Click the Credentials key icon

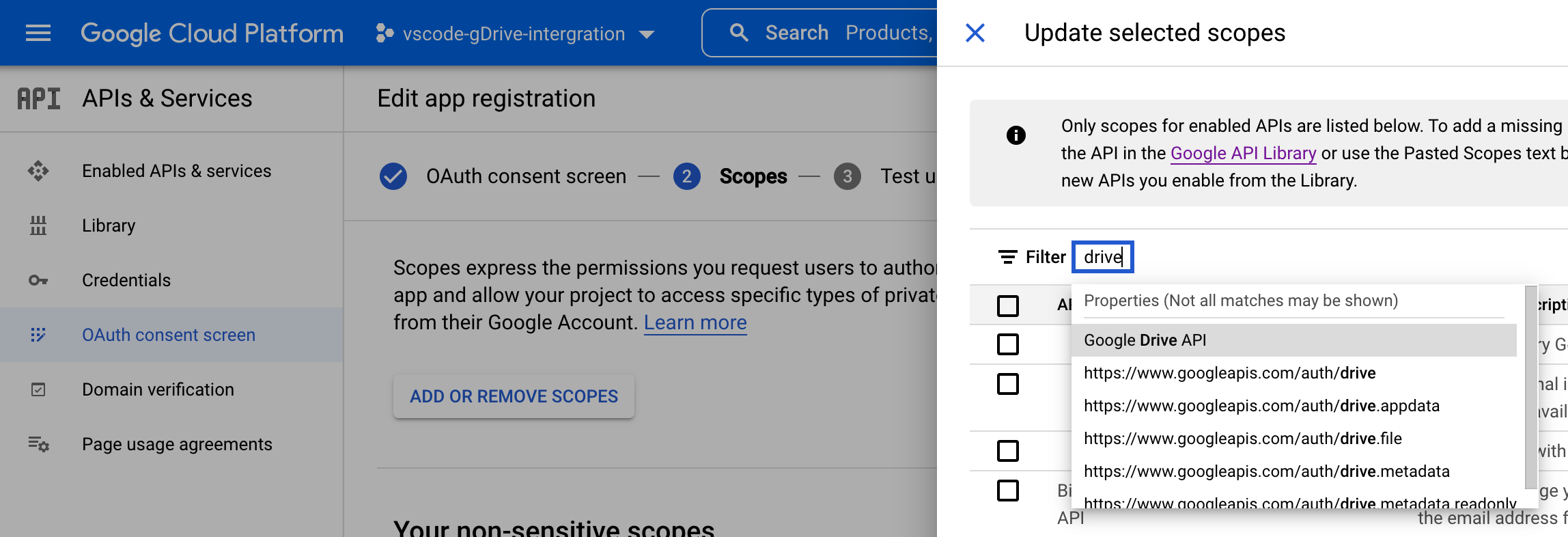coord(38,280)
